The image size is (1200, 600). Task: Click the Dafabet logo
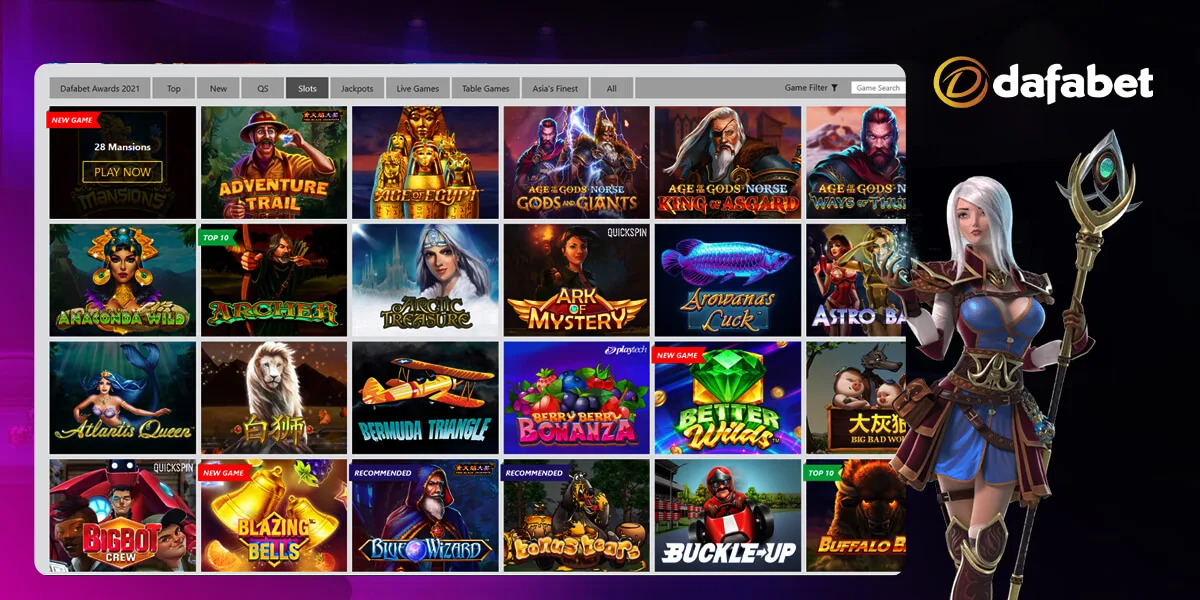[x=1043, y=82]
